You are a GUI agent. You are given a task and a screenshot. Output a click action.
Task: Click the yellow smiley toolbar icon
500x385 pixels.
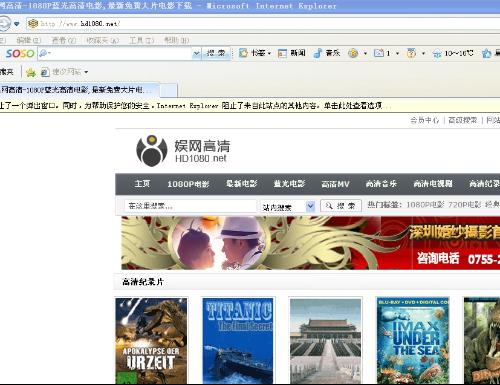tap(353, 53)
